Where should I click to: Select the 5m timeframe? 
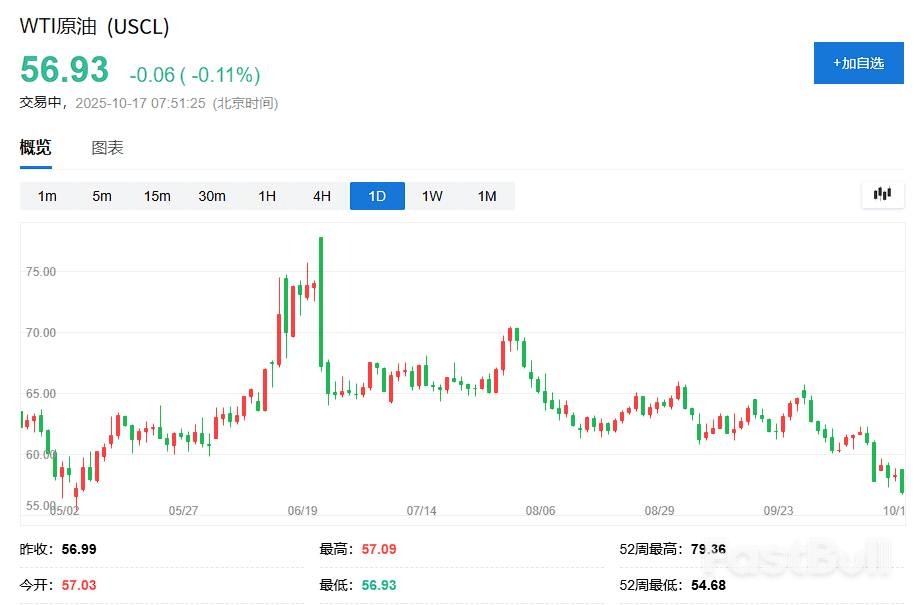tap(101, 196)
